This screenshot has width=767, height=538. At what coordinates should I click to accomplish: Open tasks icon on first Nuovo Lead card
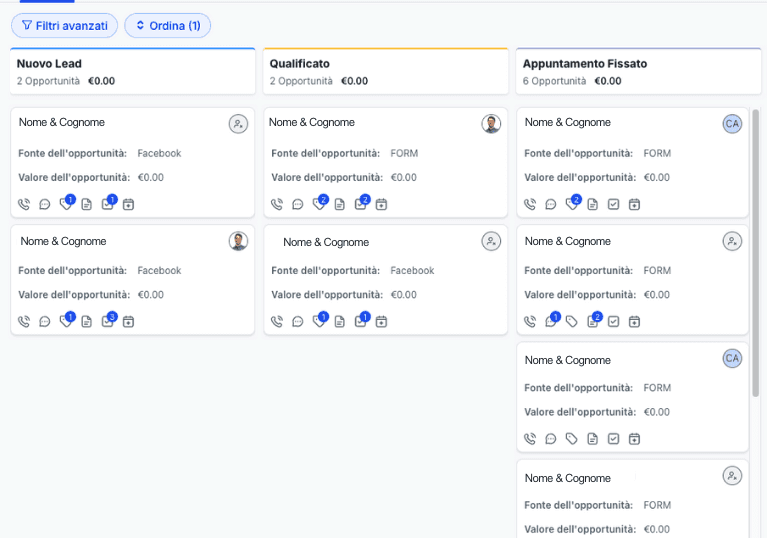(x=108, y=203)
